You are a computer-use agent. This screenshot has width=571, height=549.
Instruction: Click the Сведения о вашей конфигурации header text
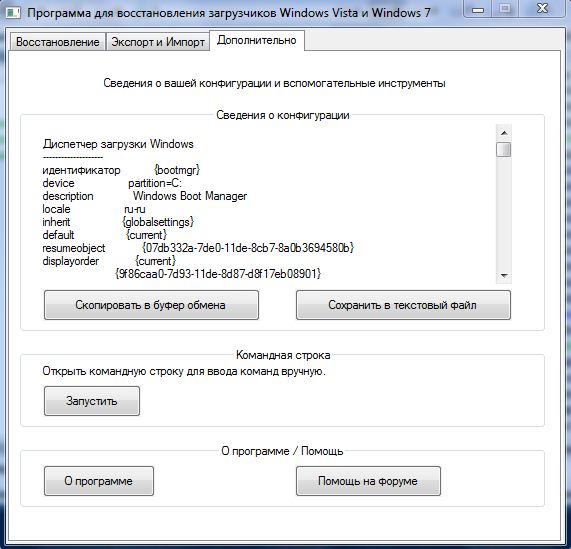coord(274,83)
